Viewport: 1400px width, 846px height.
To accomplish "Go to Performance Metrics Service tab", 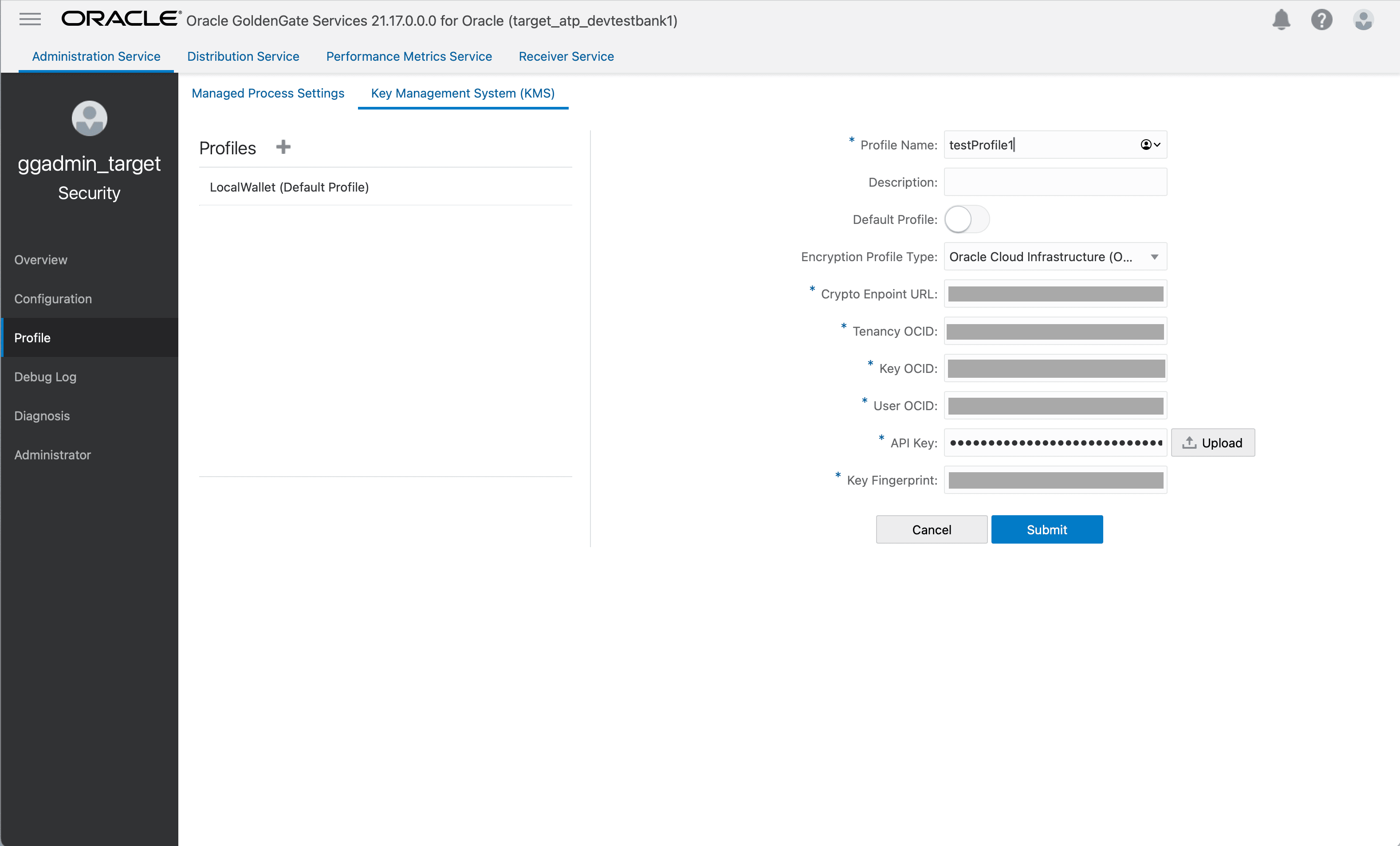I will click(409, 56).
